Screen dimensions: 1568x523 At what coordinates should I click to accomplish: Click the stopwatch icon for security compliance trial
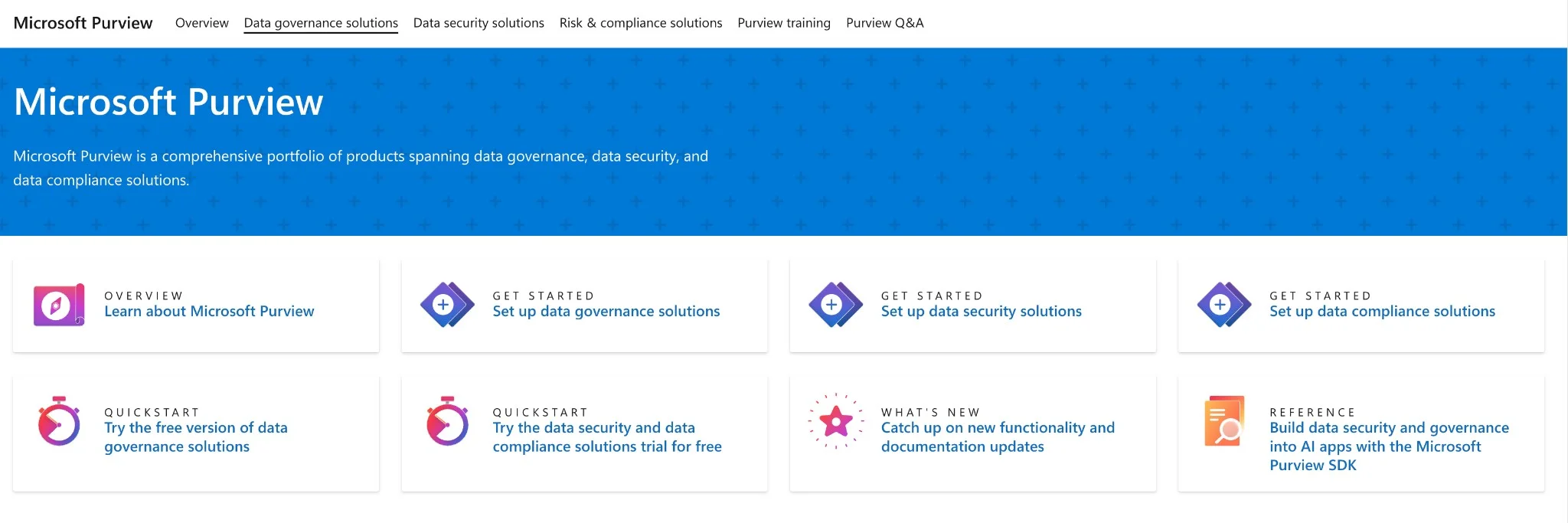pos(447,421)
